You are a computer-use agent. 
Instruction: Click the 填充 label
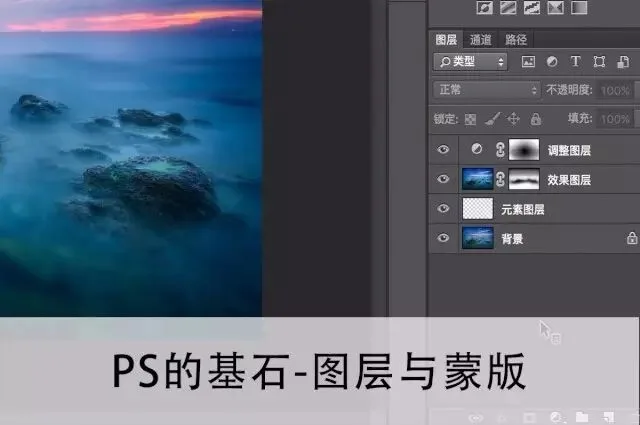tap(580, 118)
